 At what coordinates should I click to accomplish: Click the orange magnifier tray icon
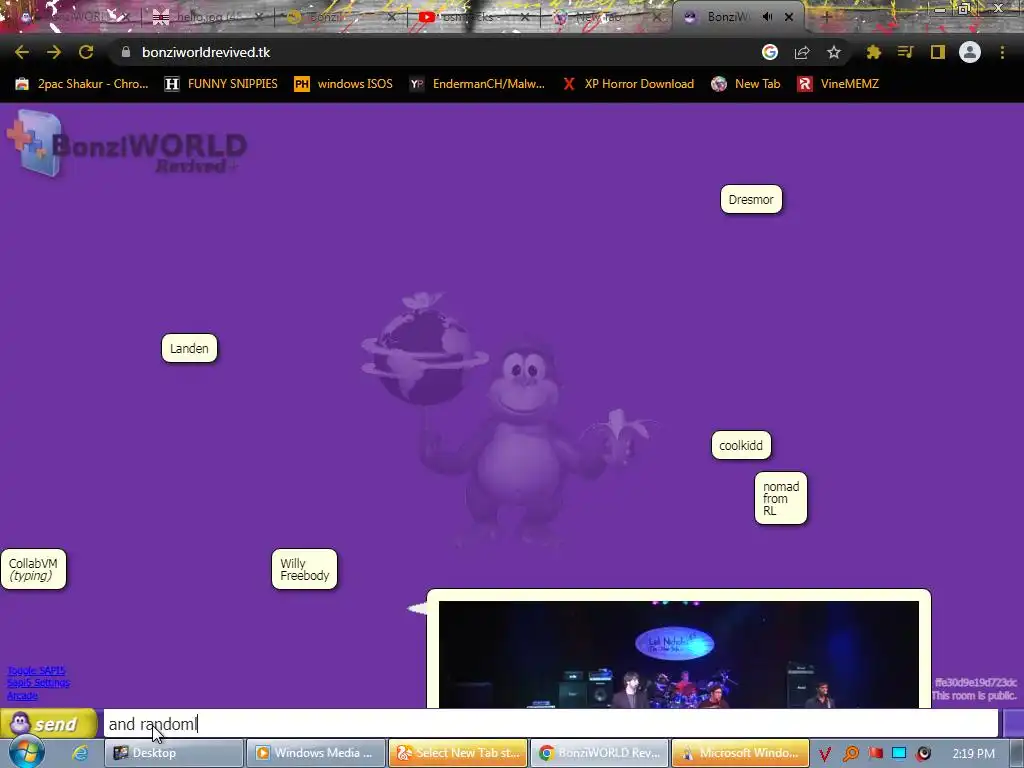coord(850,754)
